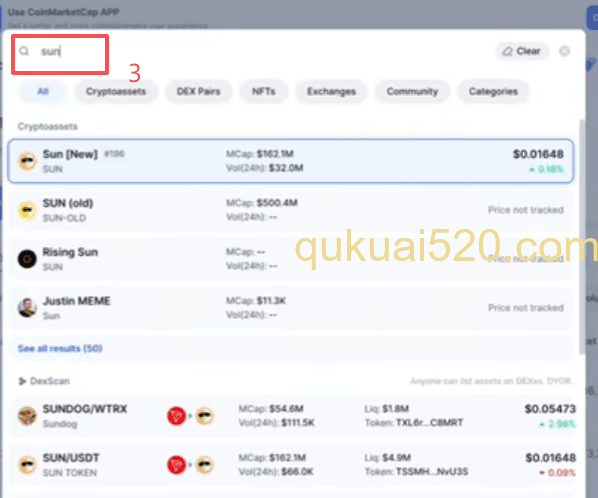Click the SUN/USDT pair coin logo

coord(27,465)
